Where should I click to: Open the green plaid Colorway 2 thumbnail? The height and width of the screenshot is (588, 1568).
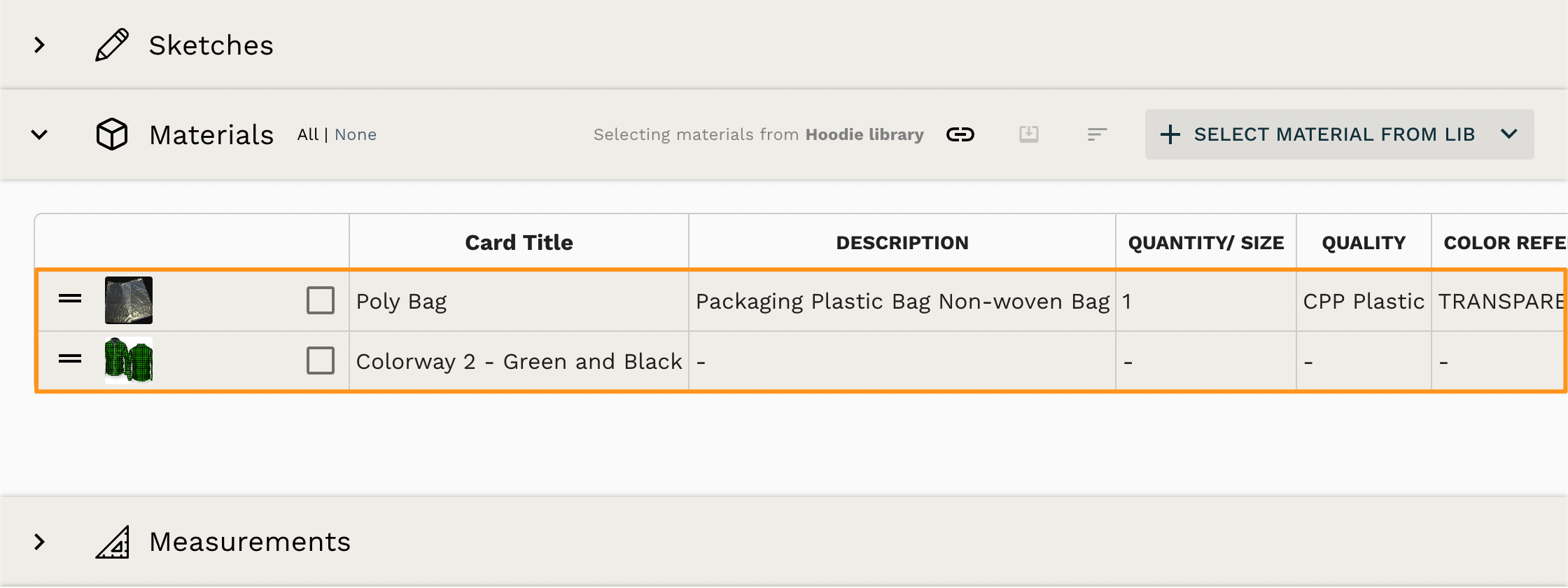click(129, 360)
